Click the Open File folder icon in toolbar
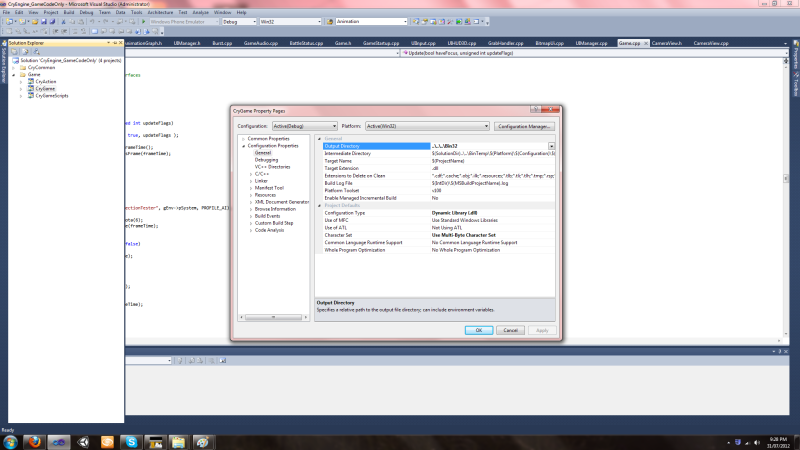Screen dimensions: 800x450 pos(35,21)
